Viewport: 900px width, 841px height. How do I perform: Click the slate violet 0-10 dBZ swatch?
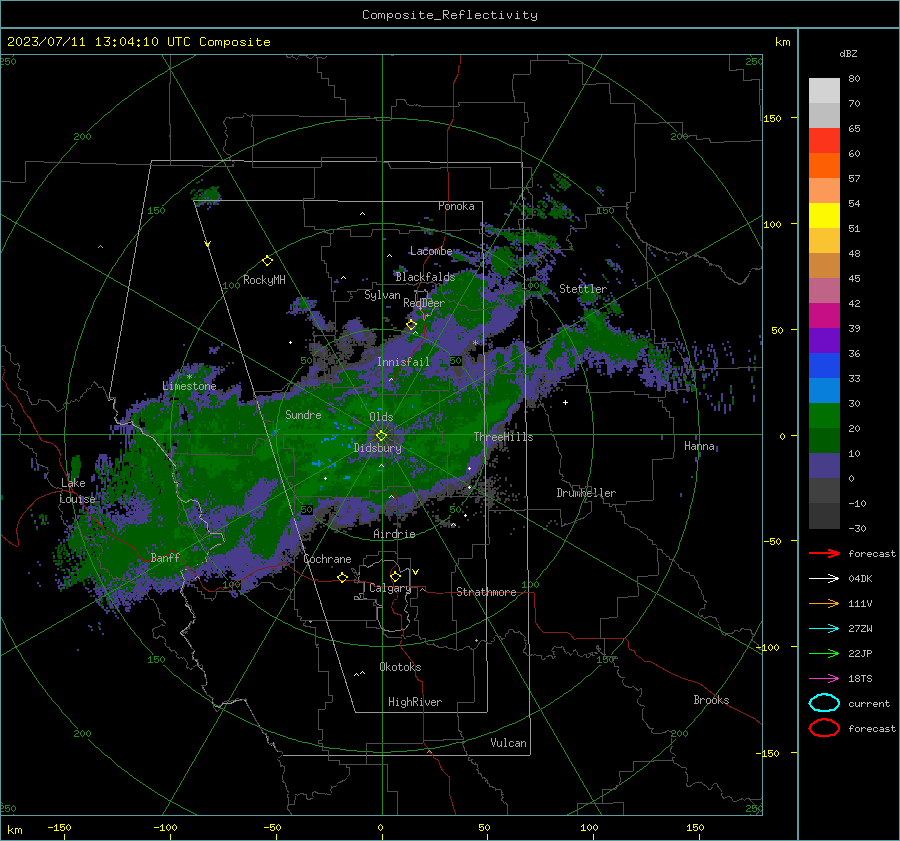click(x=824, y=466)
